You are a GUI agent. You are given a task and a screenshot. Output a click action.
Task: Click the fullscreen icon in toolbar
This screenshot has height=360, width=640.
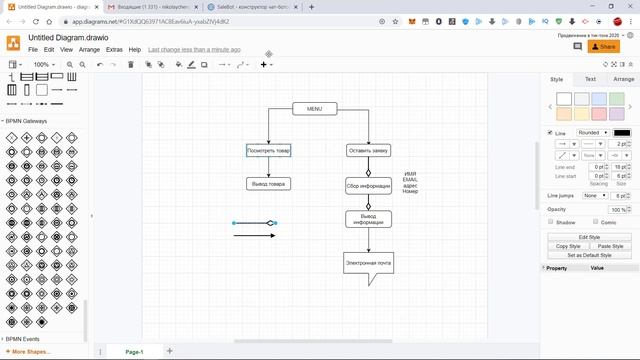[613, 64]
